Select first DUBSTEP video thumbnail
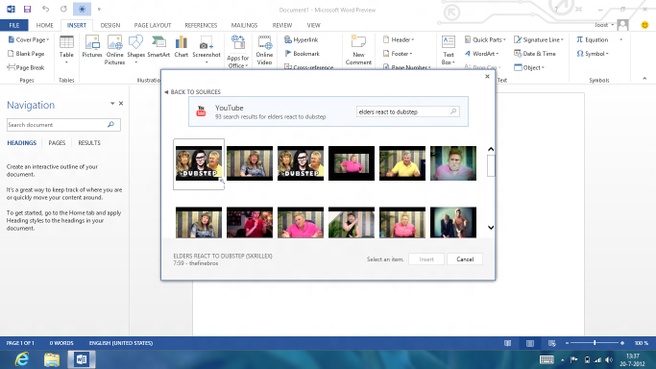Image resolution: width=656 pixels, height=369 pixels. [199, 164]
